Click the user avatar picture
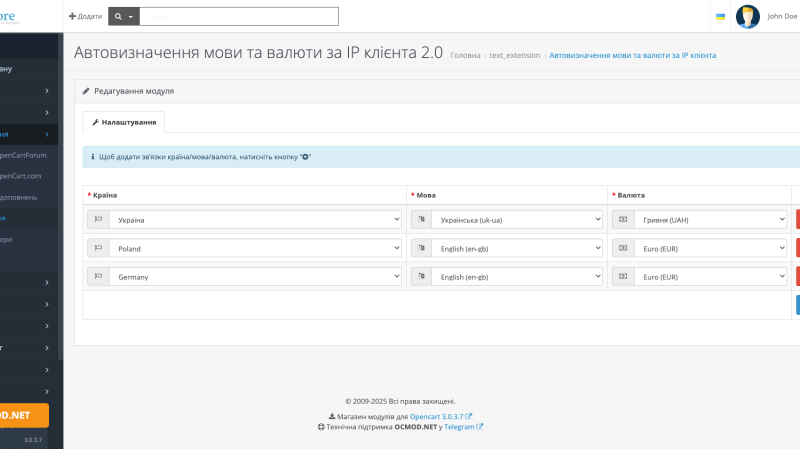Image resolution: width=800 pixels, height=450 pixels. 748,17
